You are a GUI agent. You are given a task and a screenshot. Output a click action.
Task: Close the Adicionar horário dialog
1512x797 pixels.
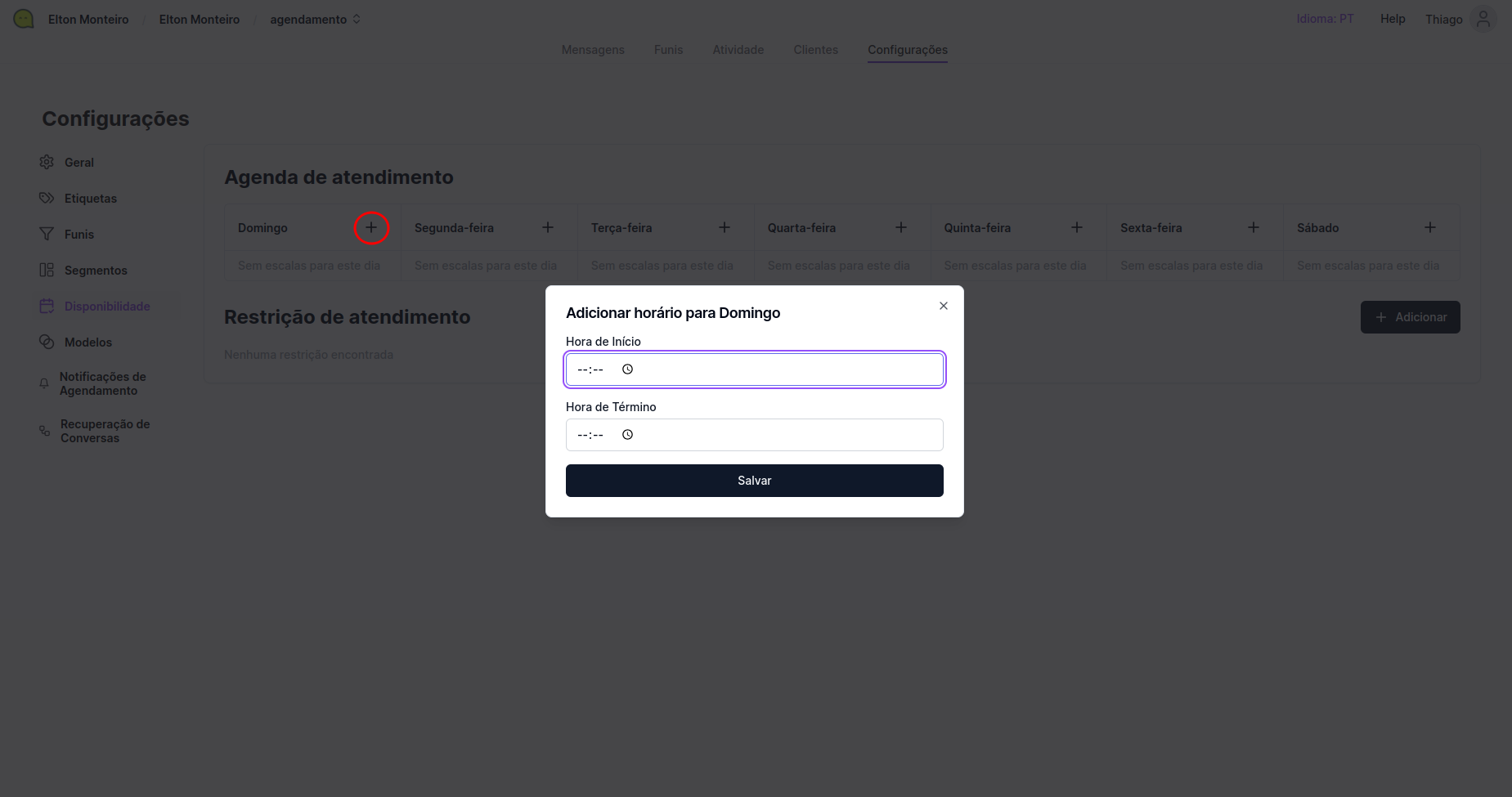pyautogui.click(x=944, y=306)
